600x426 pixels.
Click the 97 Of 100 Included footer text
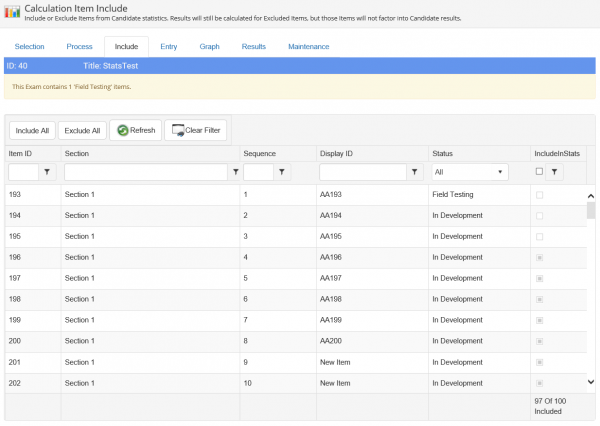pyautogui.click(x=550, y=406)
